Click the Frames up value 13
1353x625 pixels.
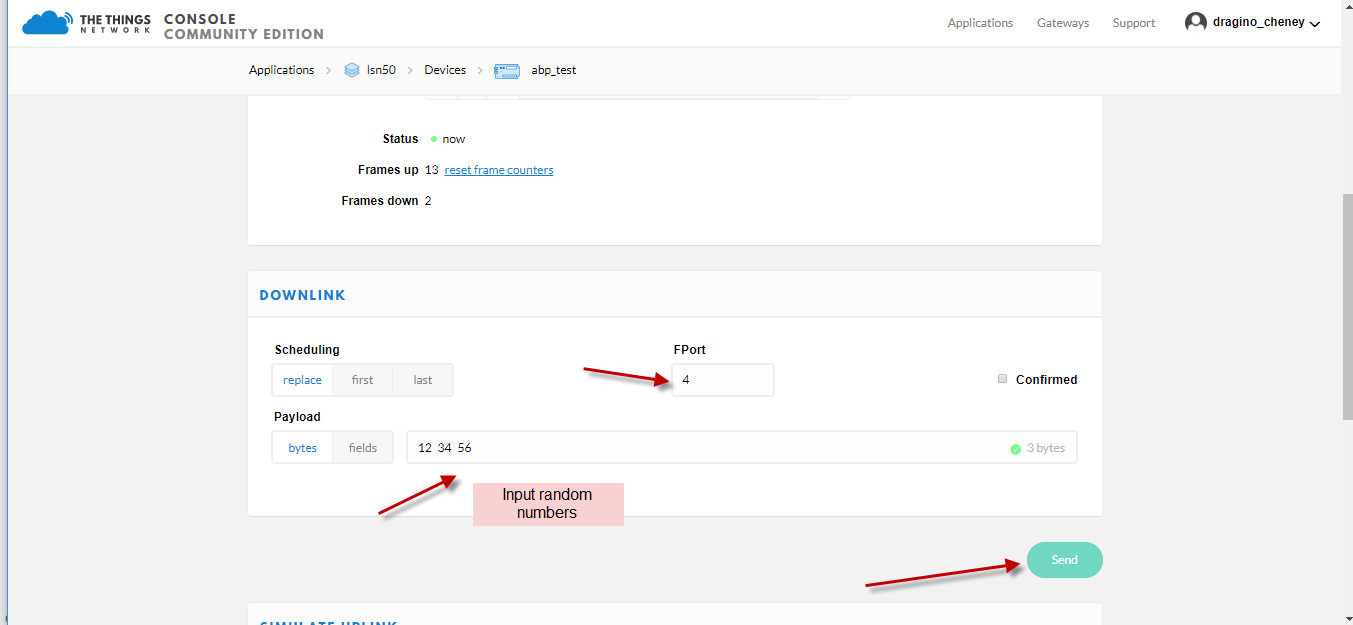(x=432, y=170)
